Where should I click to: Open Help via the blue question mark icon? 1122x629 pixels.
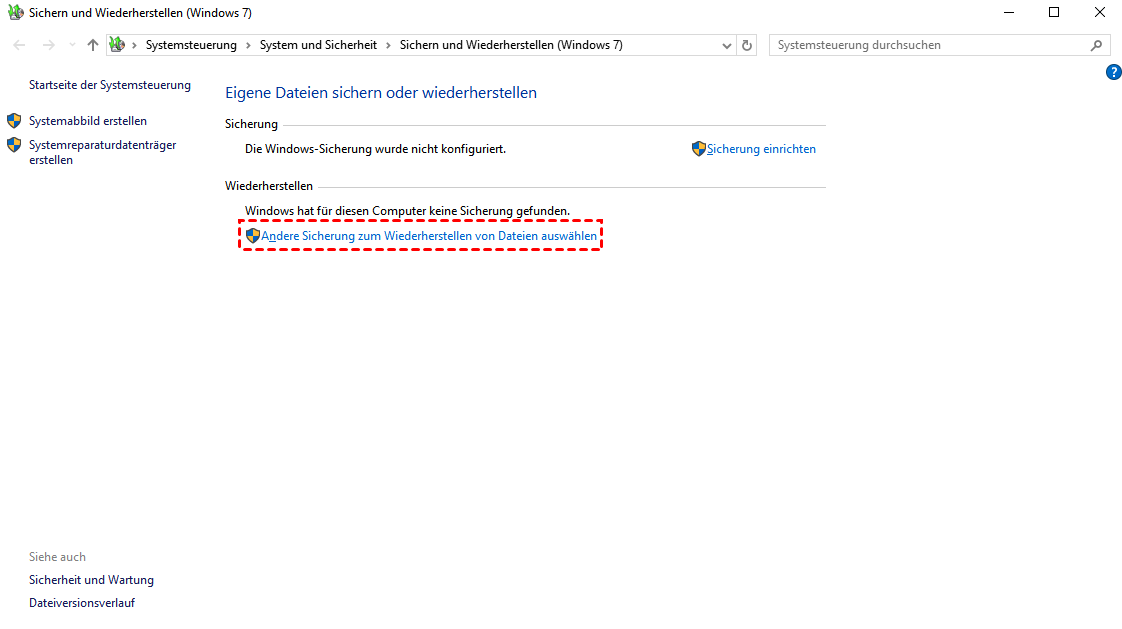point(1113,72)
